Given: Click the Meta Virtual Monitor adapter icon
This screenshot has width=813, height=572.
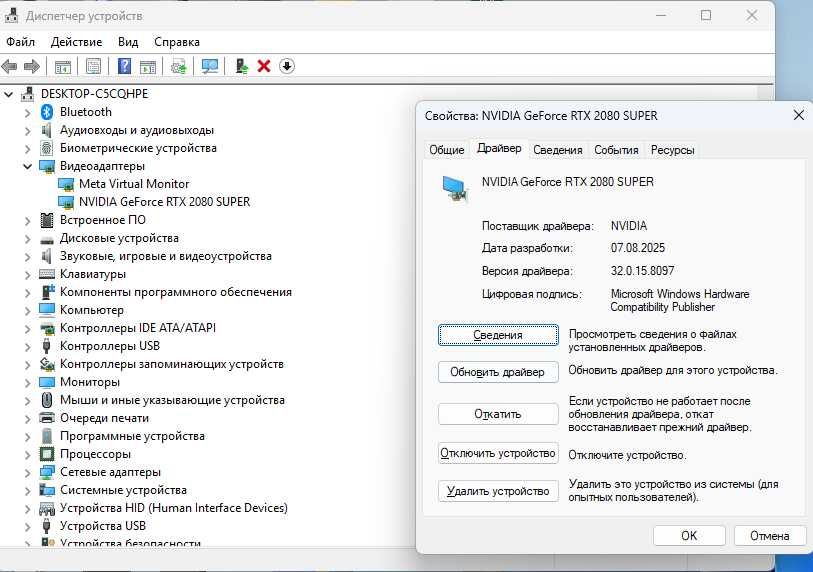Looking at the screenshot, I should (66, 184).
